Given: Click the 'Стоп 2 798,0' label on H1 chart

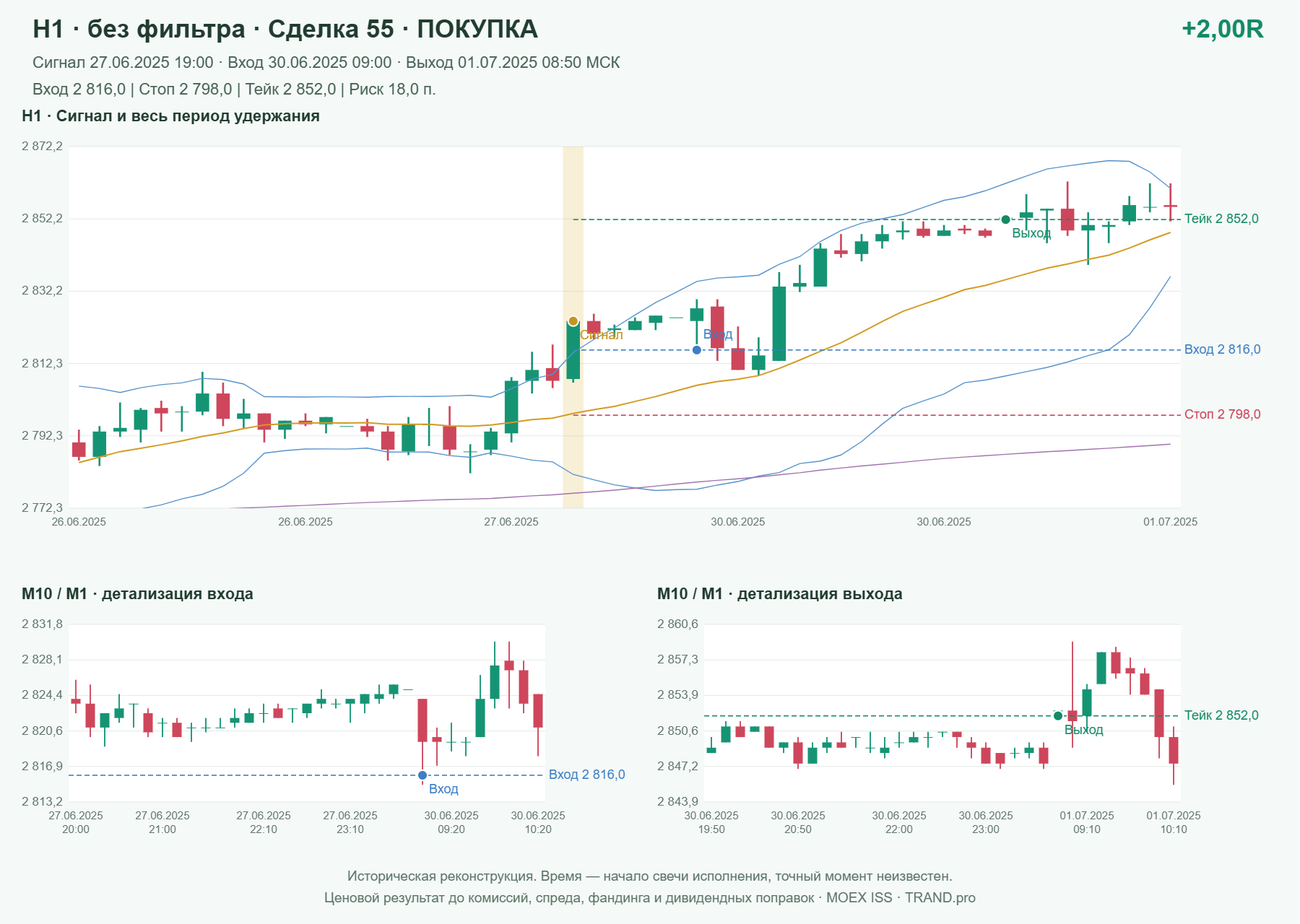Looking at the screenshot, I should point(1222,414).
